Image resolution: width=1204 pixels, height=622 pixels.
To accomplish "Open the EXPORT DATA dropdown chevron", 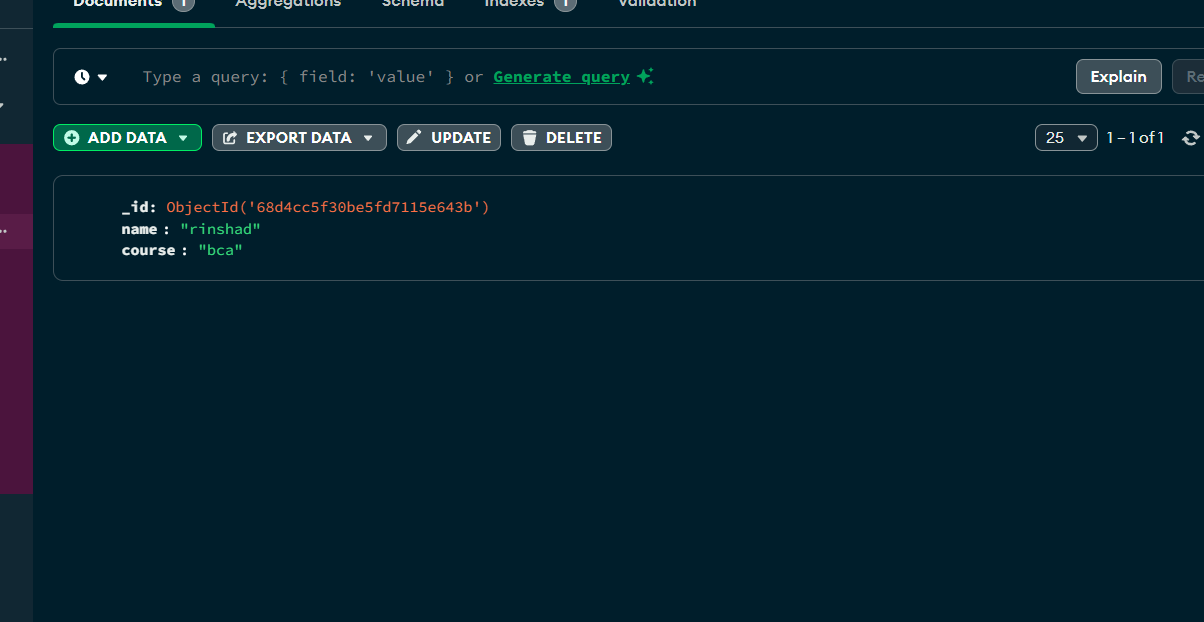I will pyautogui.click(x=370, y=137).
